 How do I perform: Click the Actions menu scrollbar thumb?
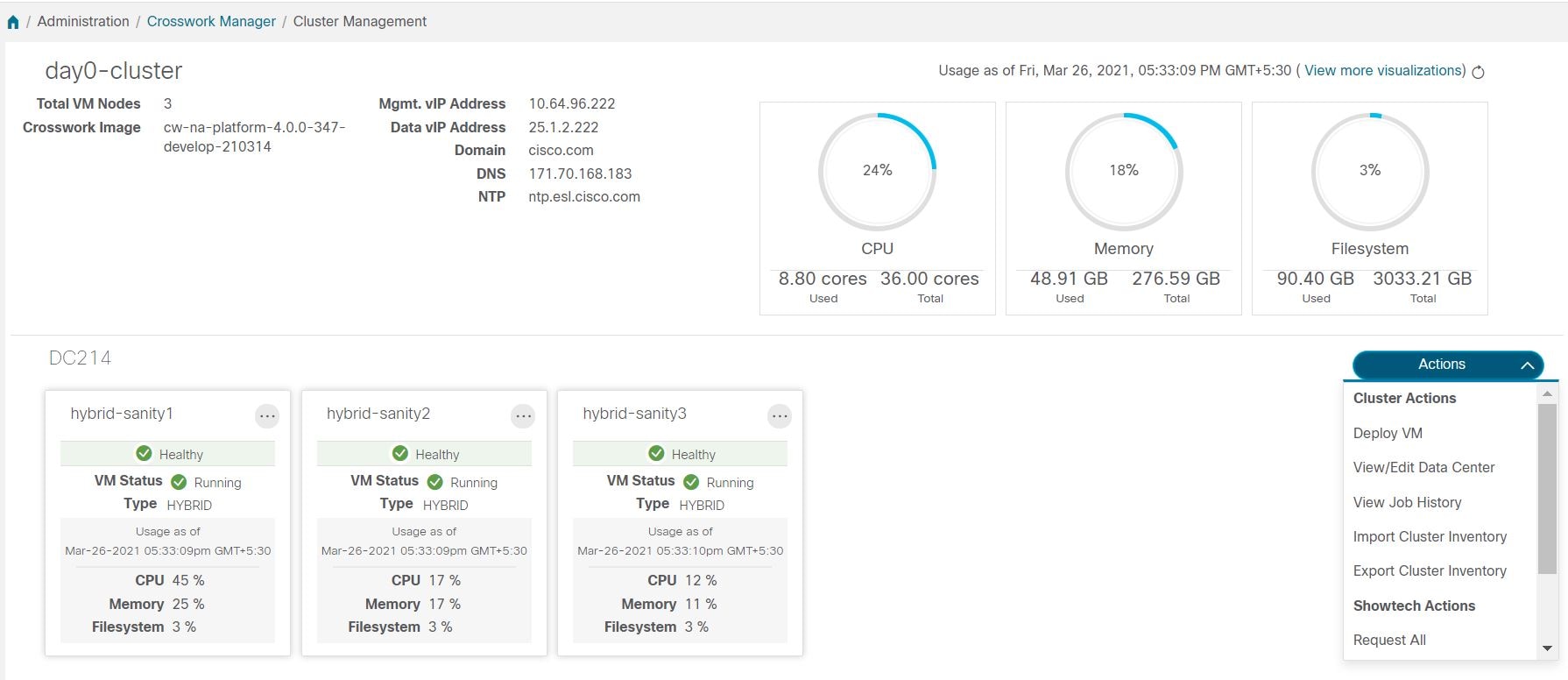click(1547, 488)
